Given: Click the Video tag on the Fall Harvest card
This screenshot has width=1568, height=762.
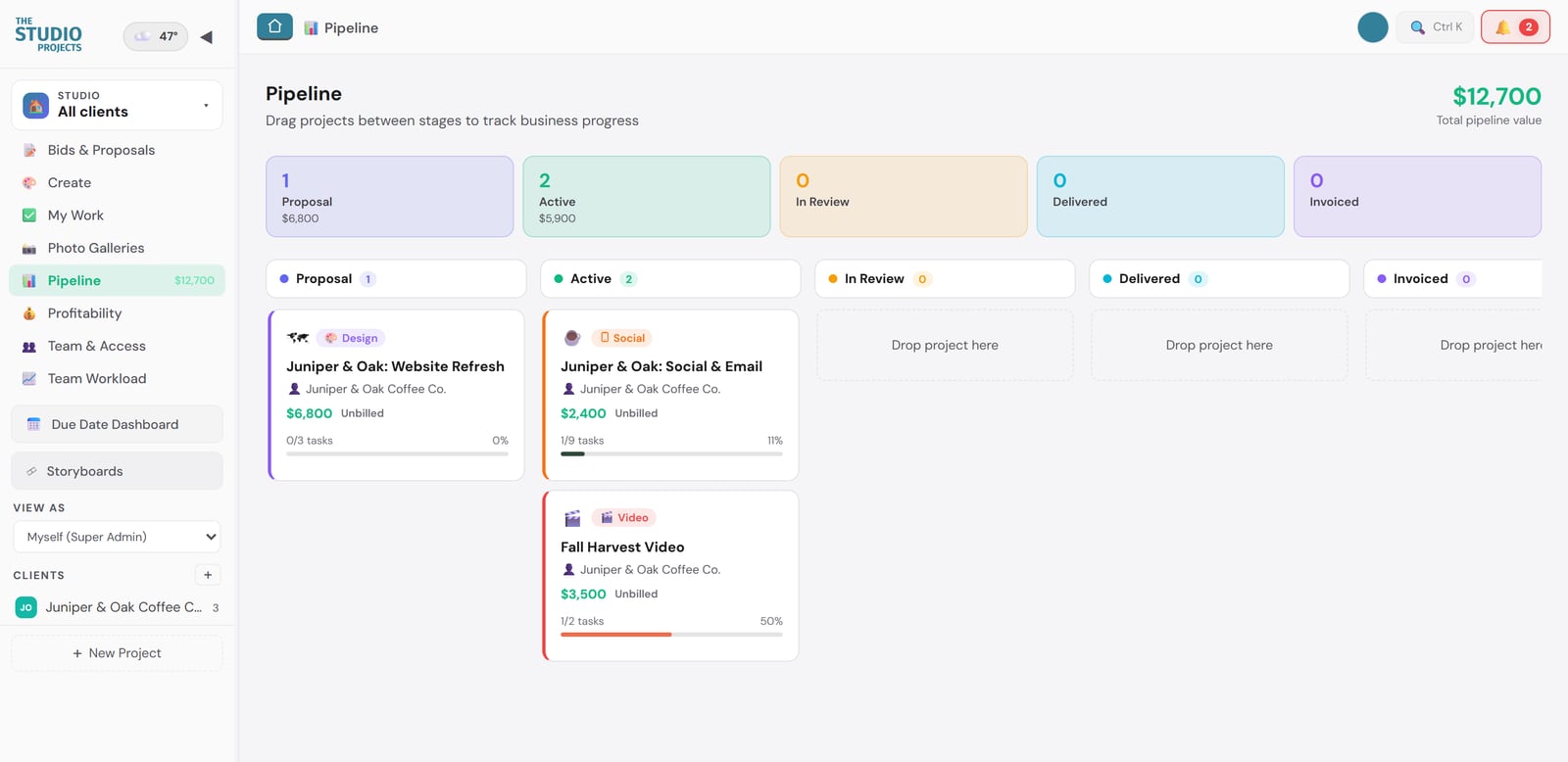Looking at the screenshot, I should 624,518.
